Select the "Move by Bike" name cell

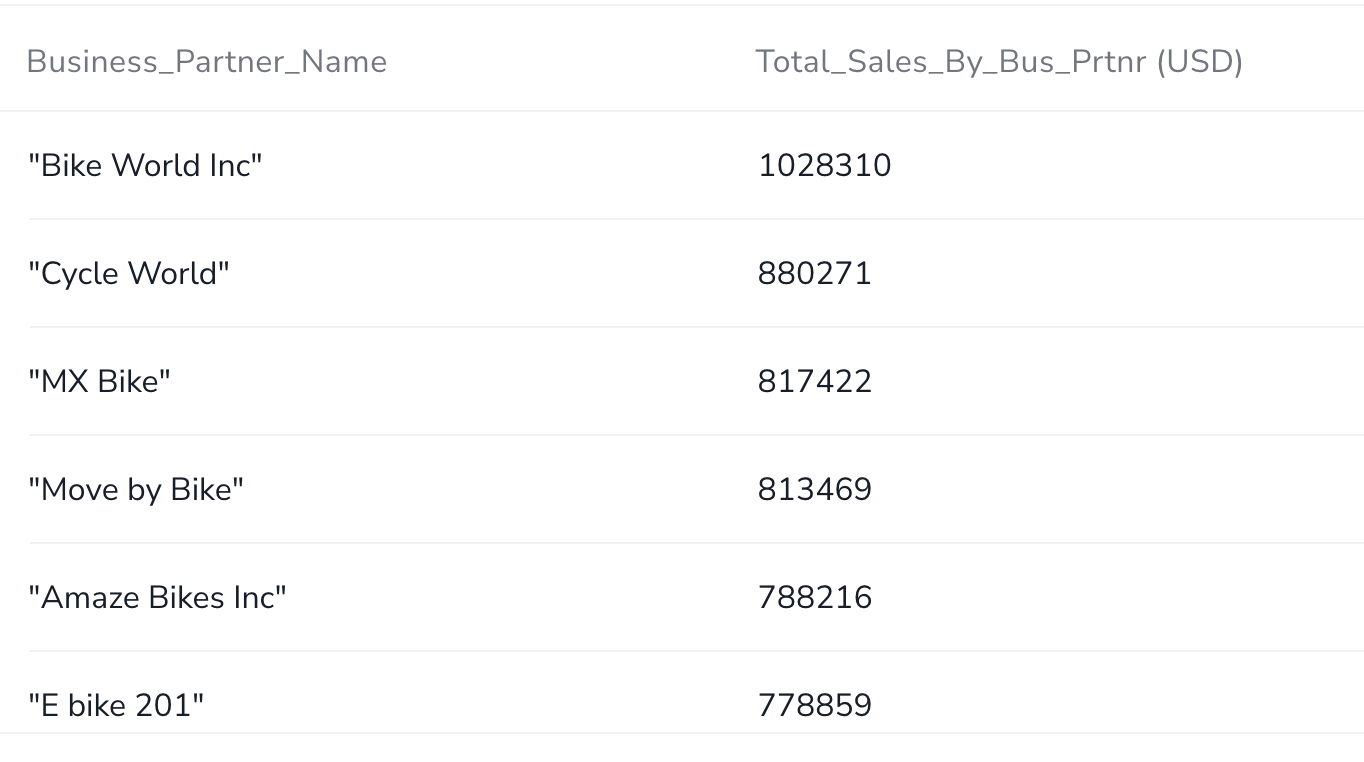point(136,489)
